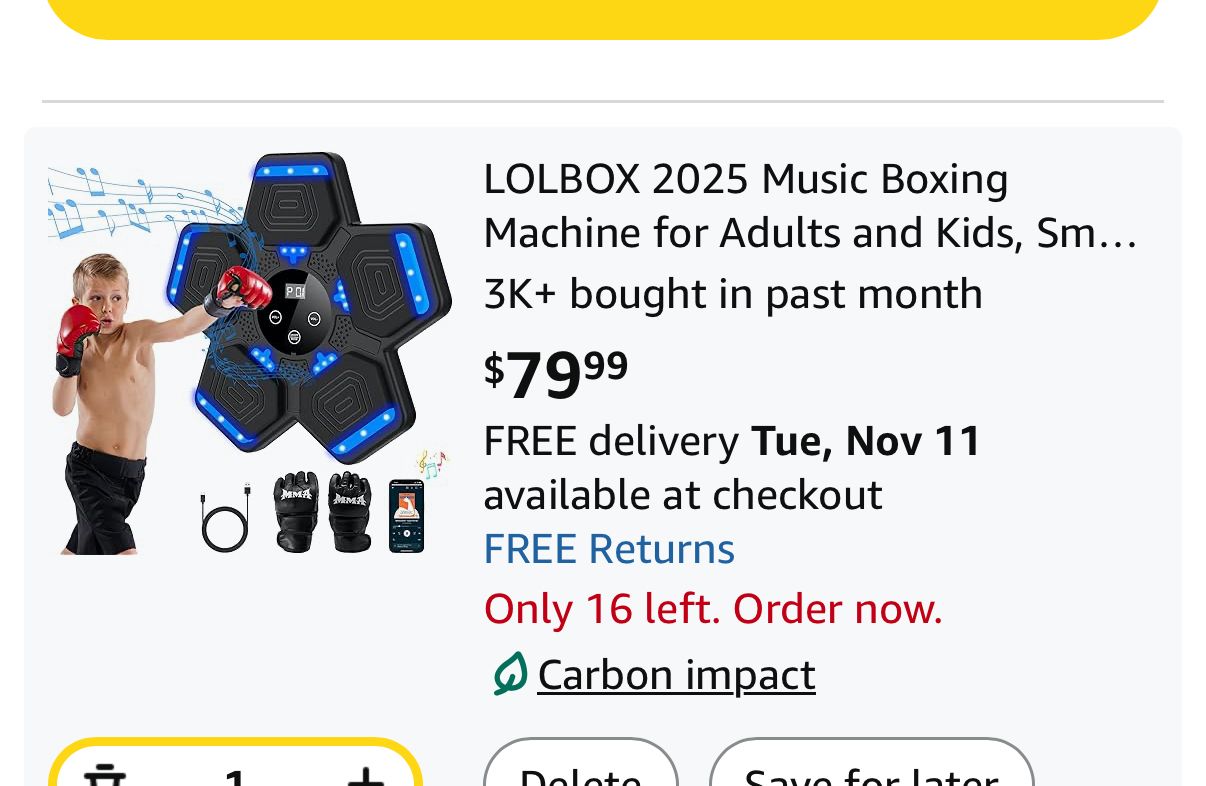Click the boxing gloves in product photo
Viewport: 1206px width, 786px height.
323,512
